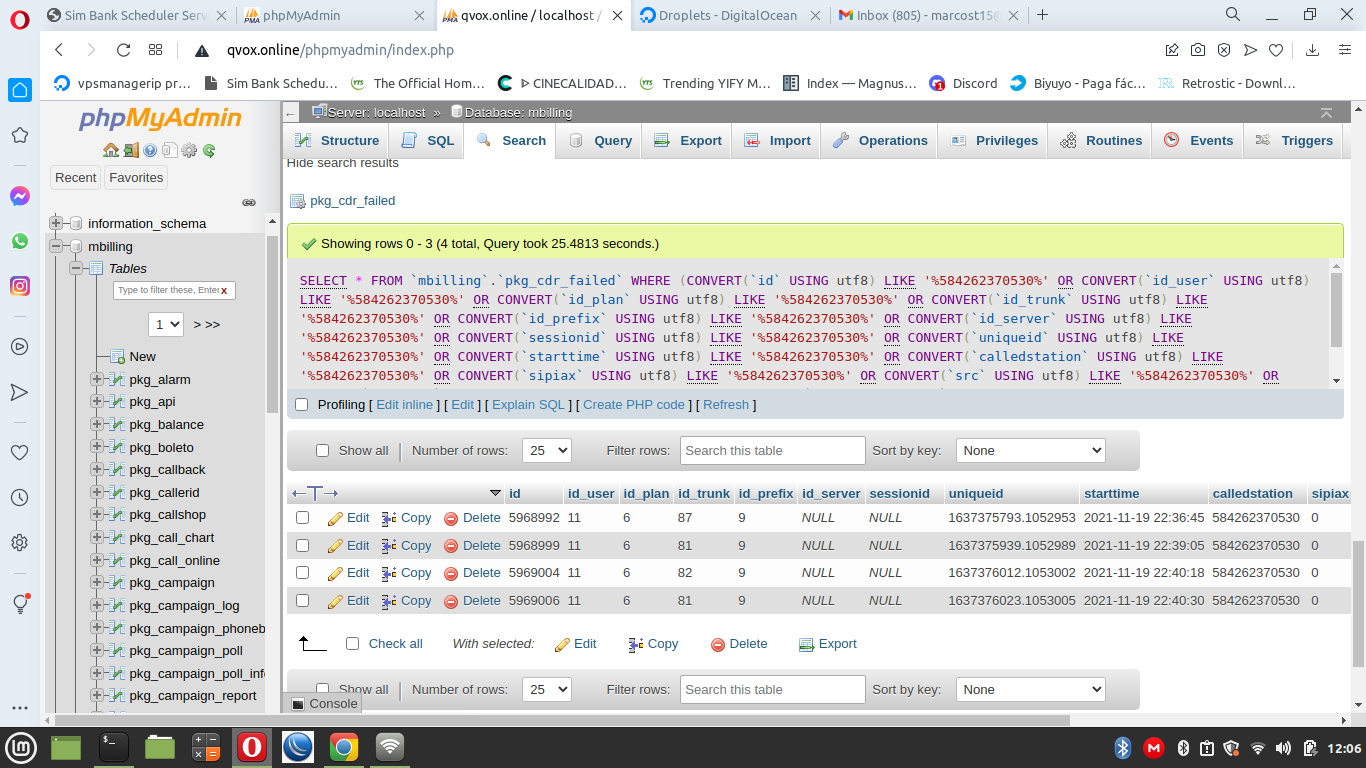This screenshot has height=768, width=1366.
Task: Open the Privileges tab
Action: (994, 141)
